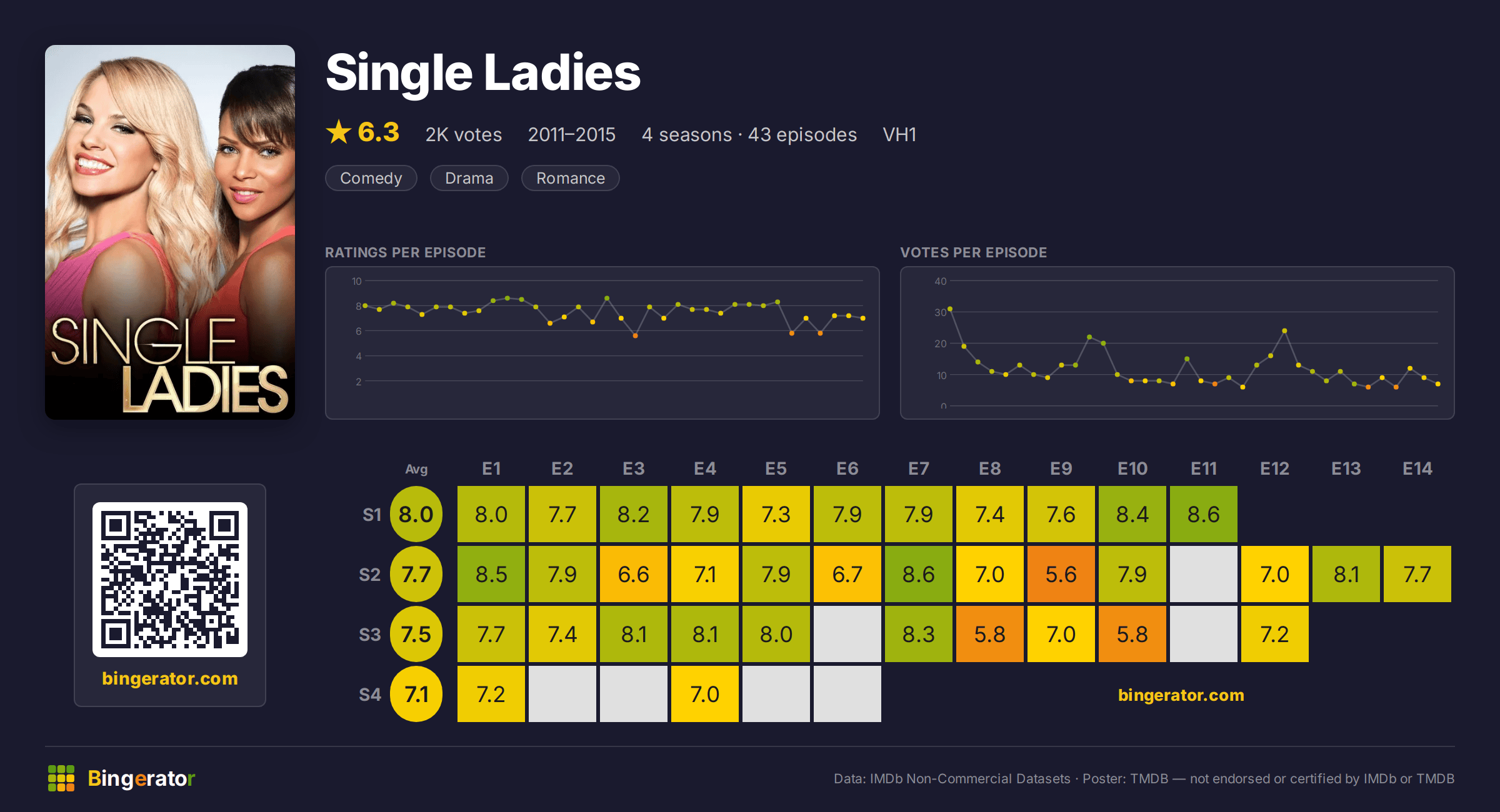Click the Comedy genre tag
Screen dimensions: 1500x812
(x=371, y=178)
